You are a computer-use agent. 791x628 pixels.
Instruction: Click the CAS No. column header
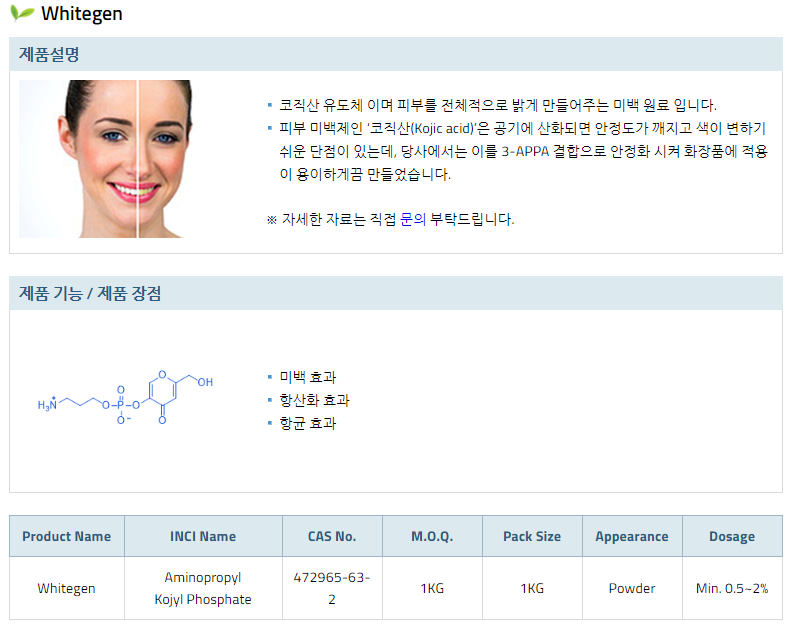(332, 536)
